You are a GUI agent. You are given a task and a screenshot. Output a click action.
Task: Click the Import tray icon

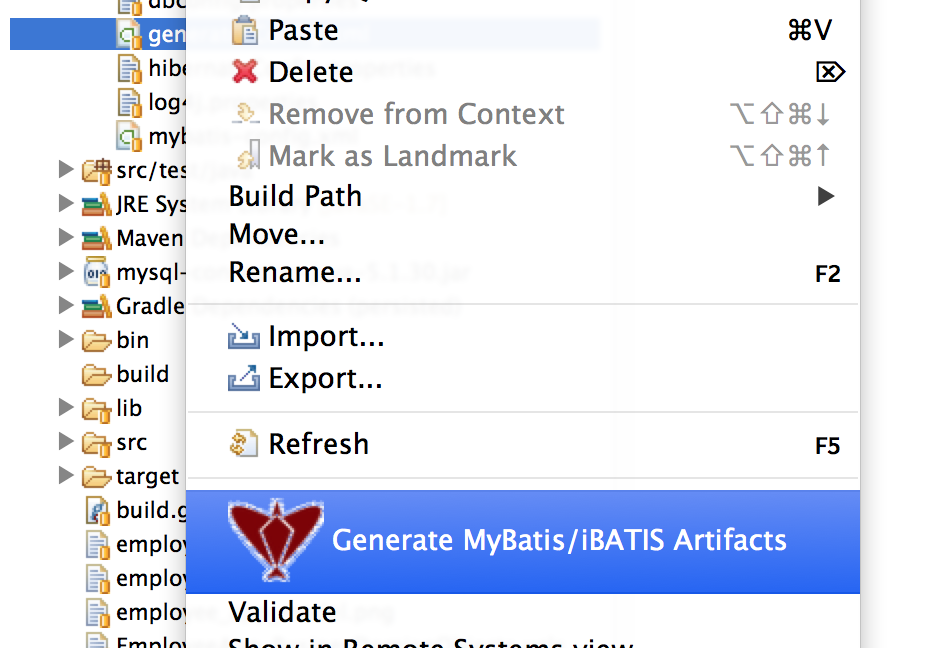(x=244, y=337)
